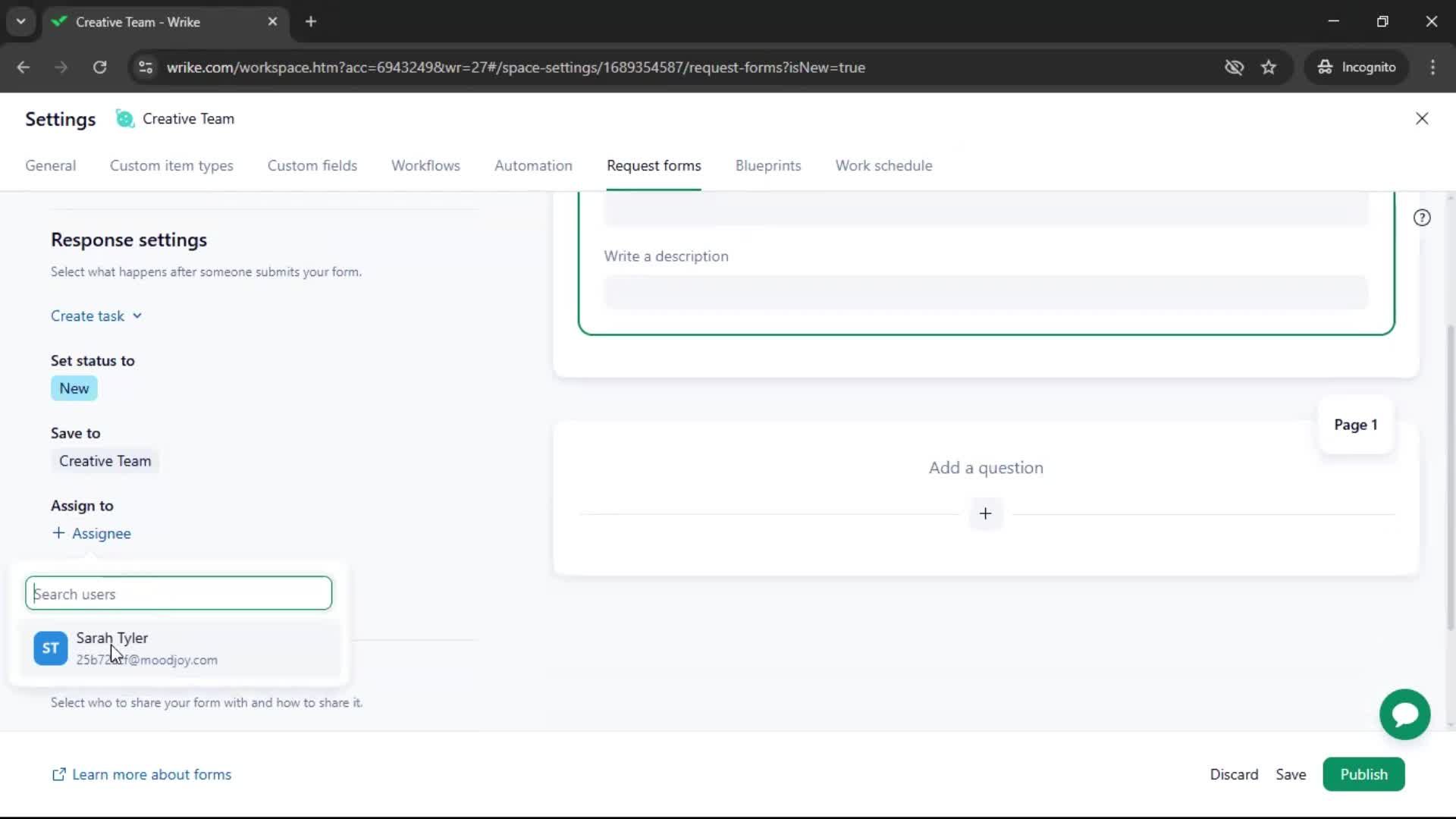Image resolution: width=1456 pixels, height=819 pixels.
Task: Click the Assign to label
Action: click(x=82, y=506)
